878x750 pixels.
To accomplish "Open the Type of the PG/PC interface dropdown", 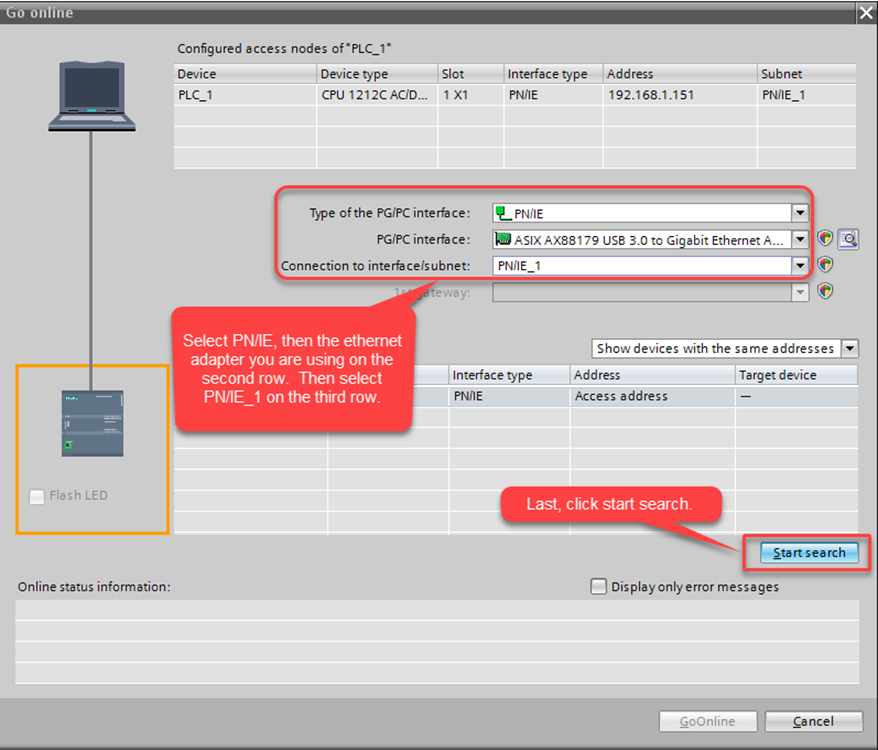I will pyautogui.click(x=802, y=212).
